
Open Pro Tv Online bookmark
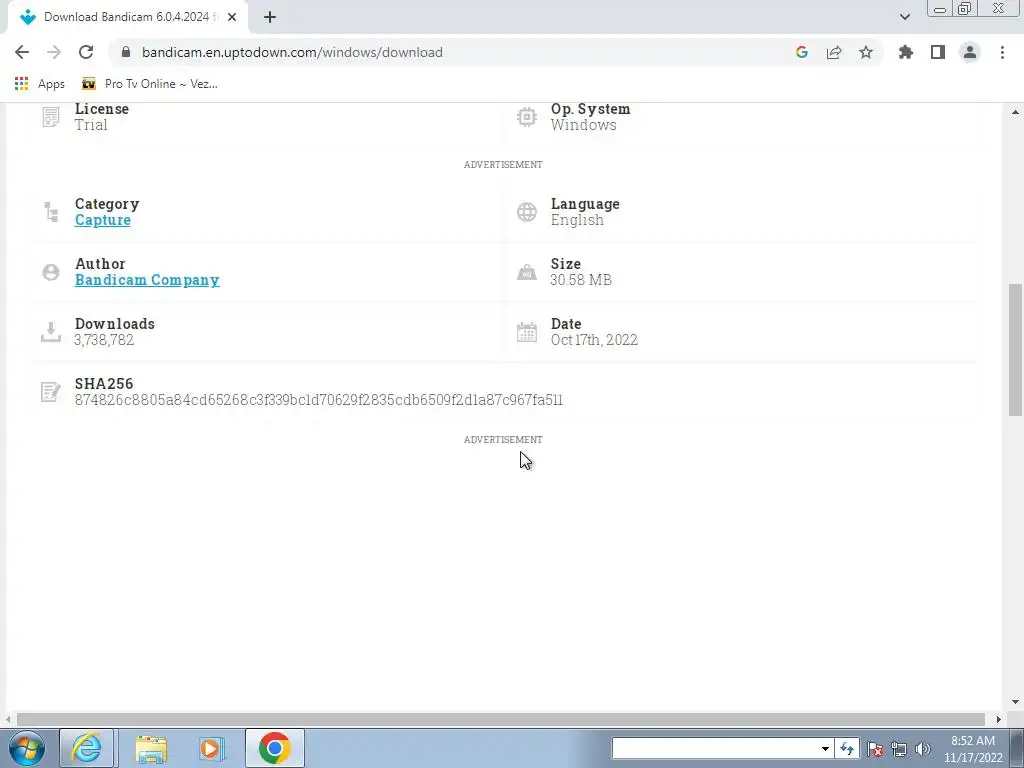(150, 84)
